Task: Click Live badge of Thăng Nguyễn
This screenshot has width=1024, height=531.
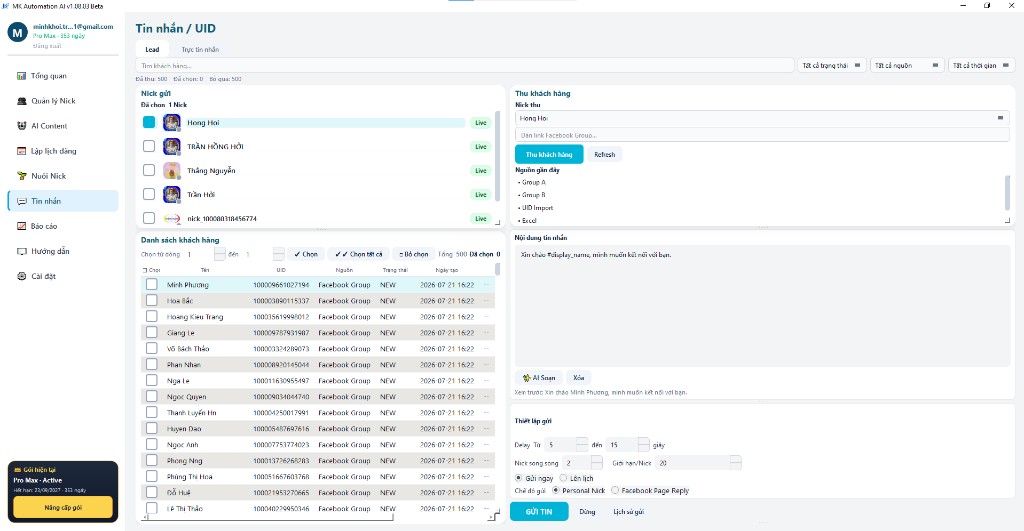Action: click(x=481, y=170)
